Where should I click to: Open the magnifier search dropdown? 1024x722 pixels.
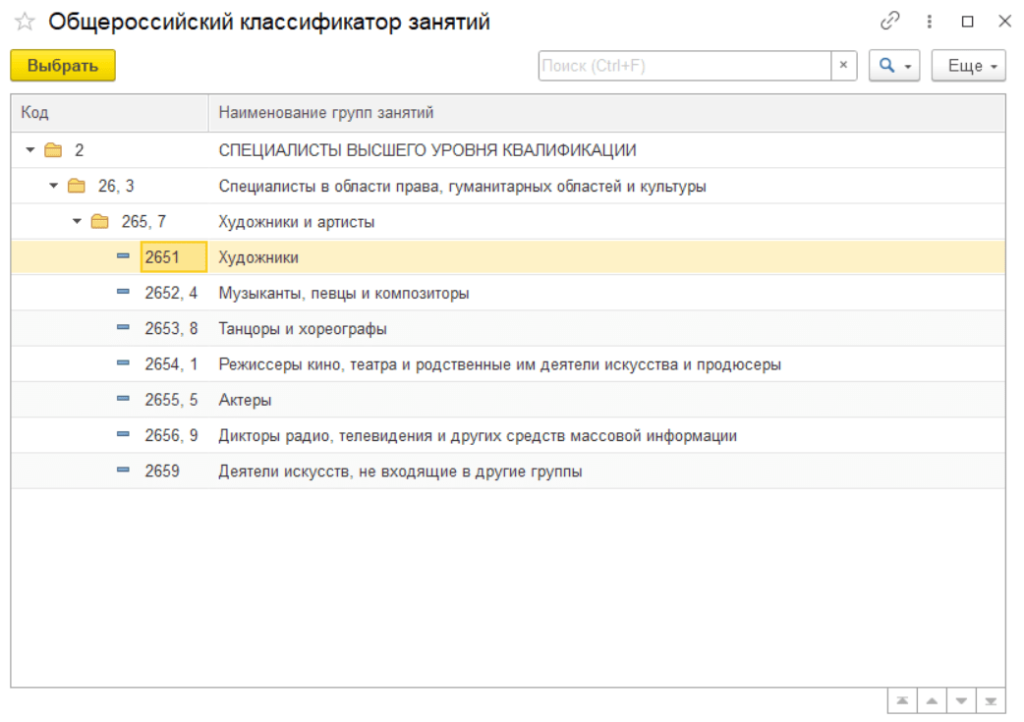pos(894,65)
